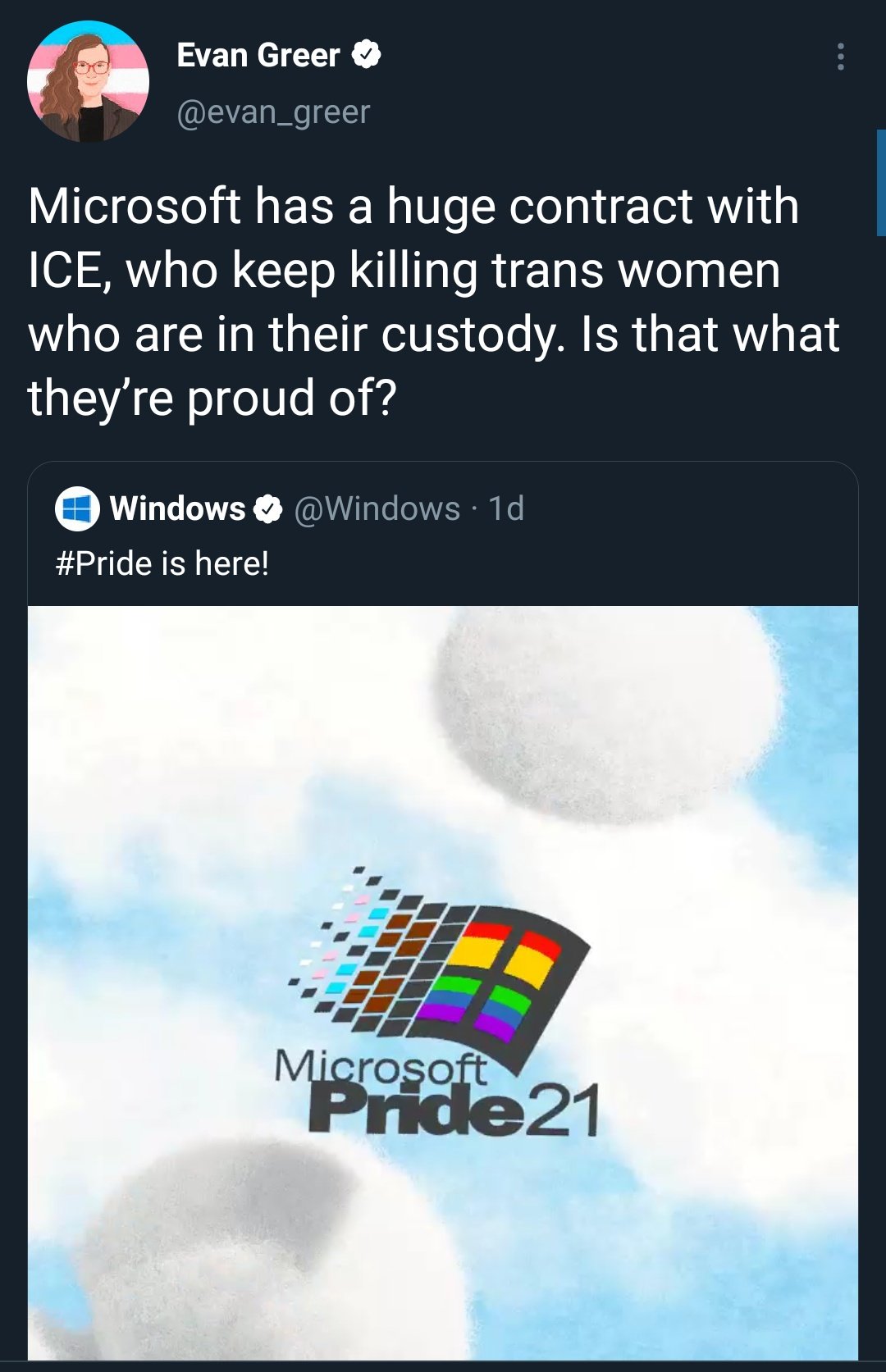Viewport: 886px width, 1372px height.
Task: Click the Evan Greer display name
Action: point(258,55)
